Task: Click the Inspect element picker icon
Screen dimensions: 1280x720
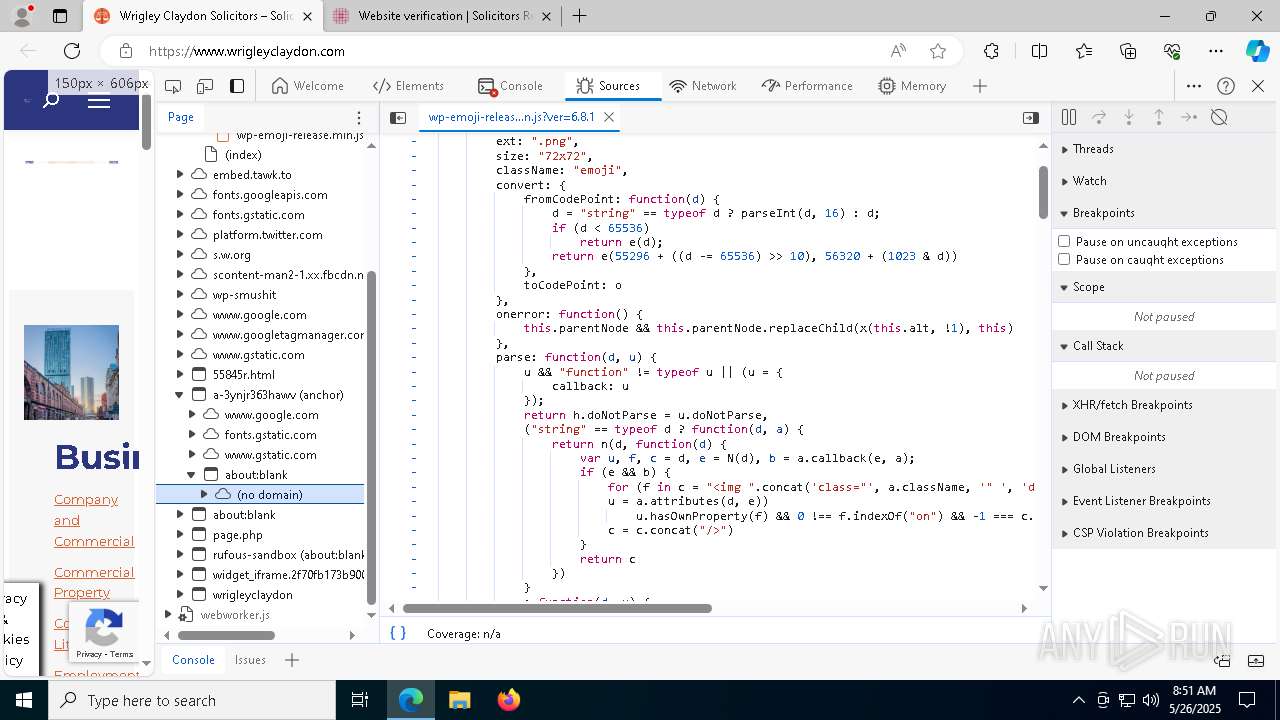Action: (x=173, y=86)
